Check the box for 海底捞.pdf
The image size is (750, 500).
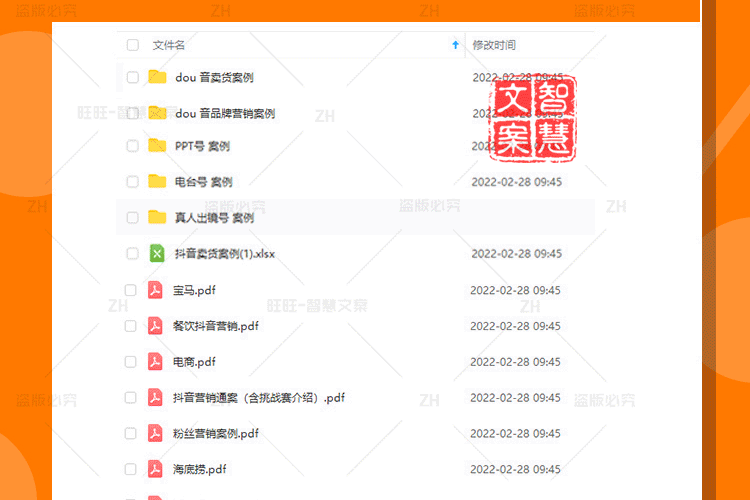point(131,469)
